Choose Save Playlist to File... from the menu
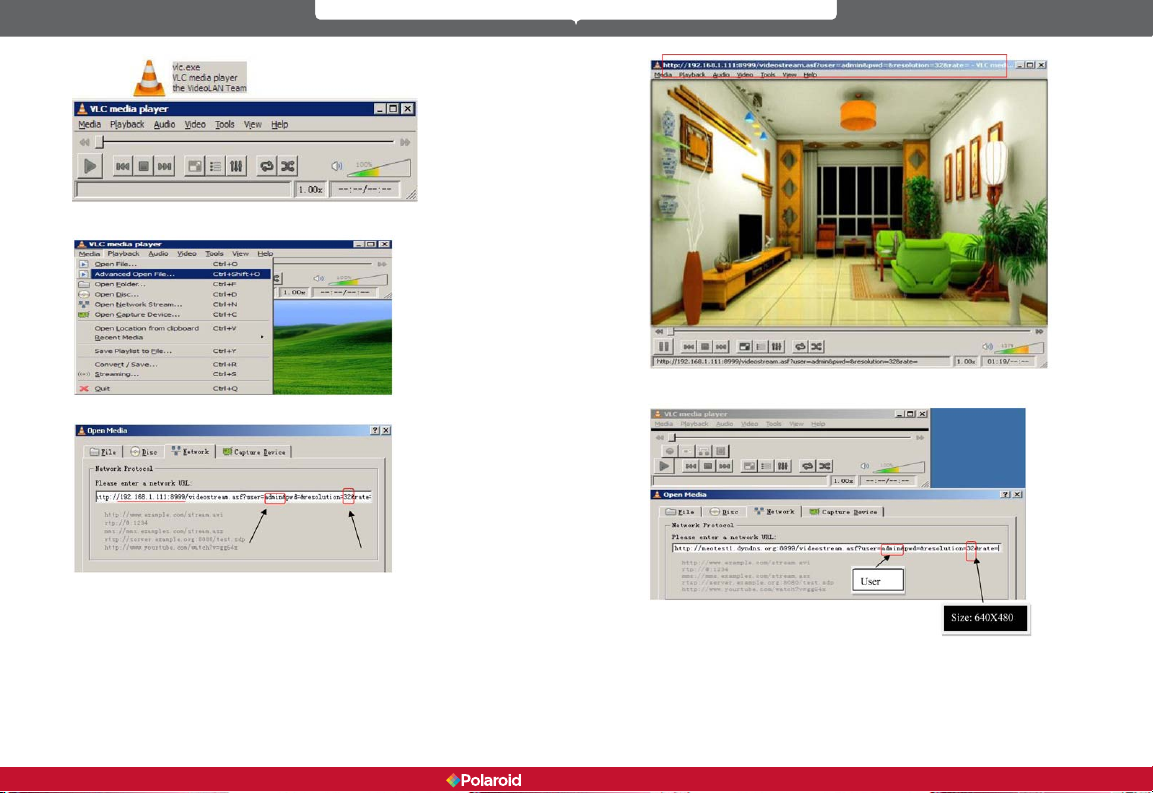 coord(174,351)
